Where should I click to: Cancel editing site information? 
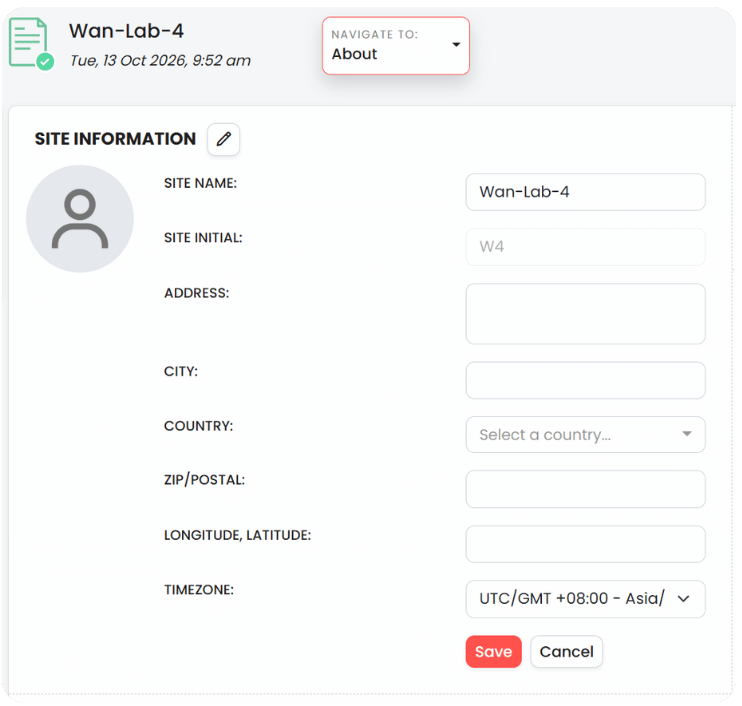(566, 652)
